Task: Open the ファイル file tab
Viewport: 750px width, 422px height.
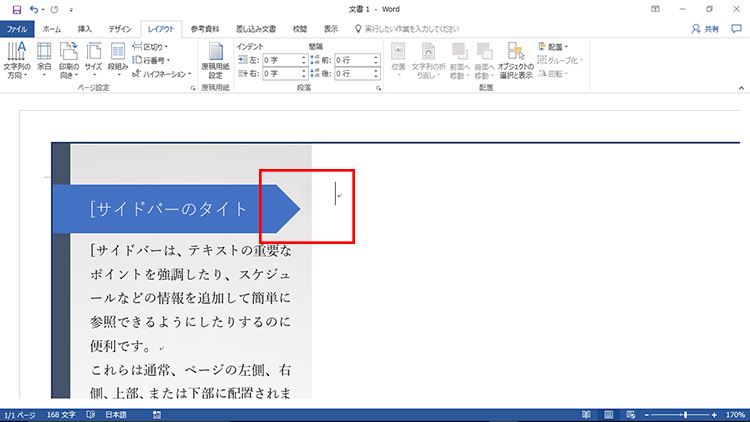Action: pos(17,29)
